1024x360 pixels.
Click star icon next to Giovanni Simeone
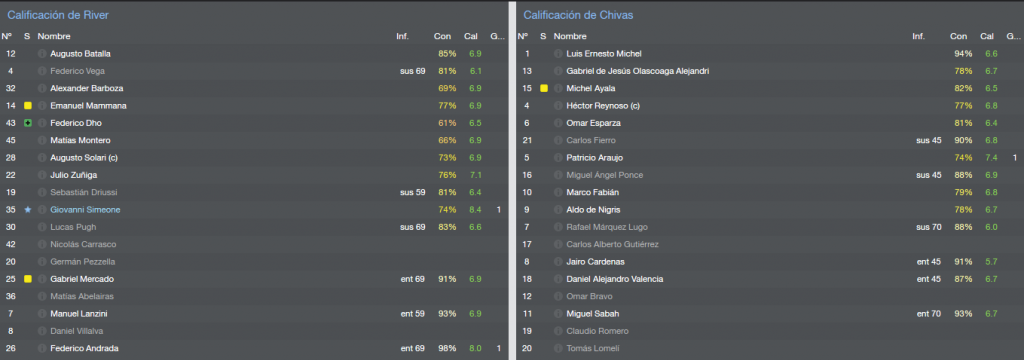coord(27,210)
